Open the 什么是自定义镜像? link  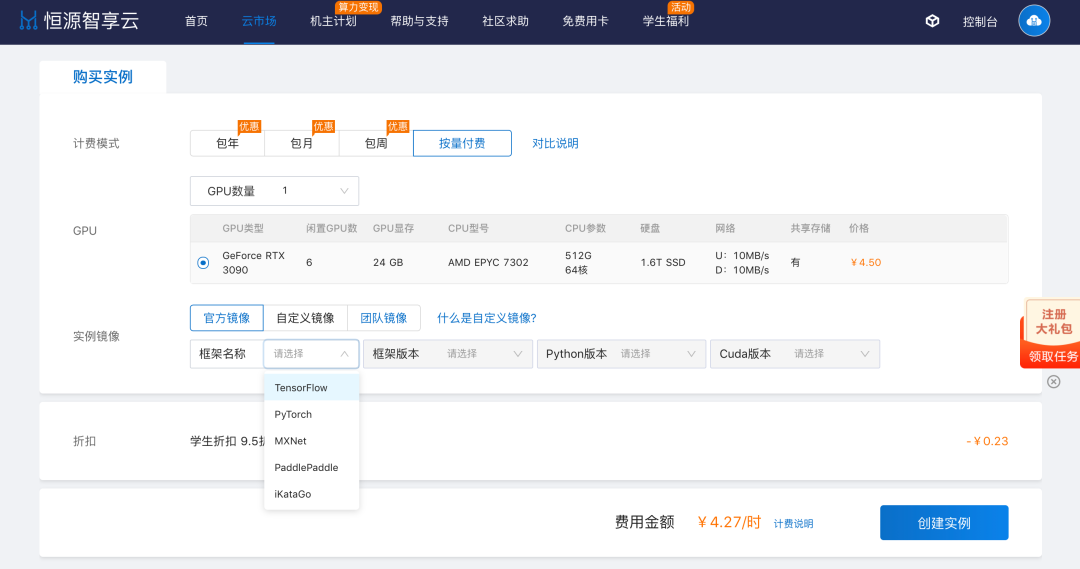coord(486,318)
